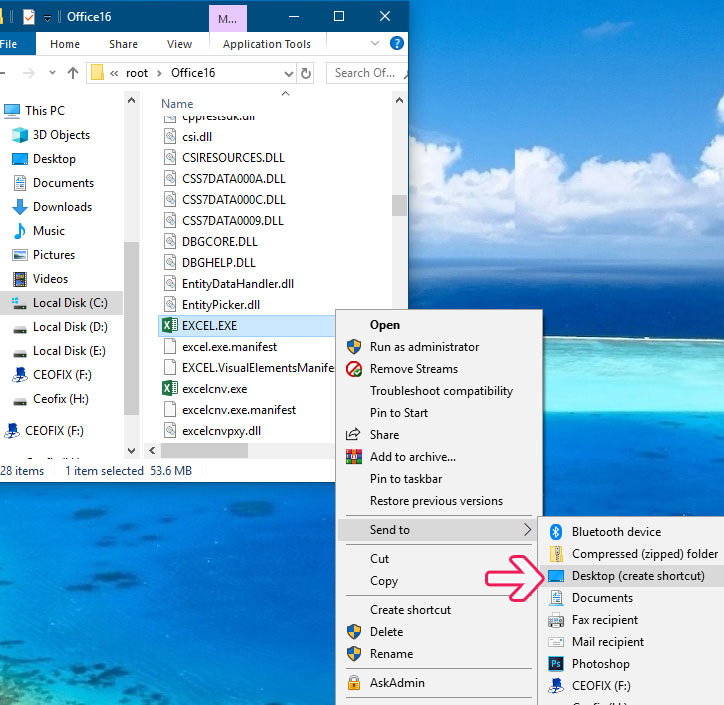Viewport: 724px width, 705px height.
Task: Click the breadcrumb chevron after root
Action: click(159, 73)
